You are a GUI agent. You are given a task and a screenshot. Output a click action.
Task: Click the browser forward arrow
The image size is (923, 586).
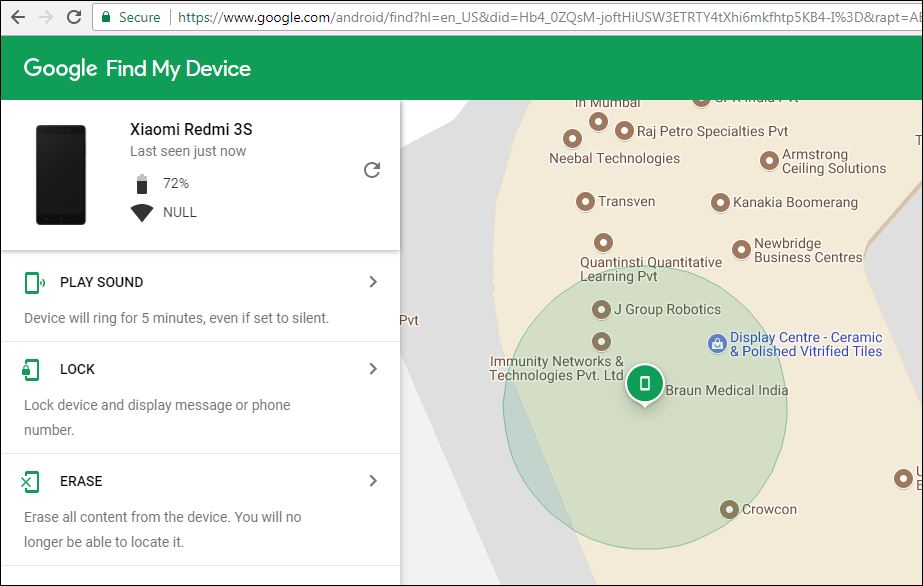tap(46, 17)
